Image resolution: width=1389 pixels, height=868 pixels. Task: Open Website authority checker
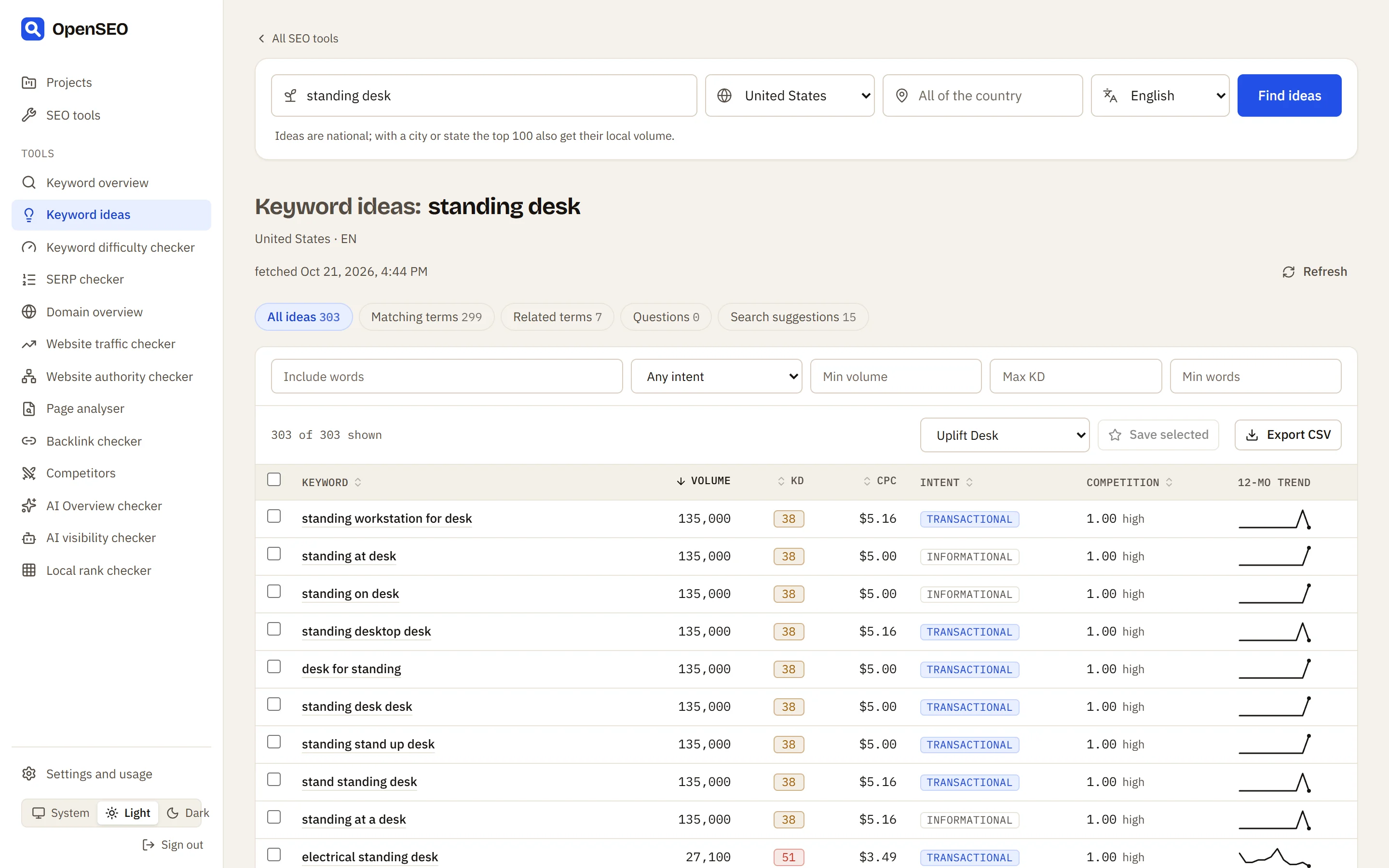coord(111,377)
